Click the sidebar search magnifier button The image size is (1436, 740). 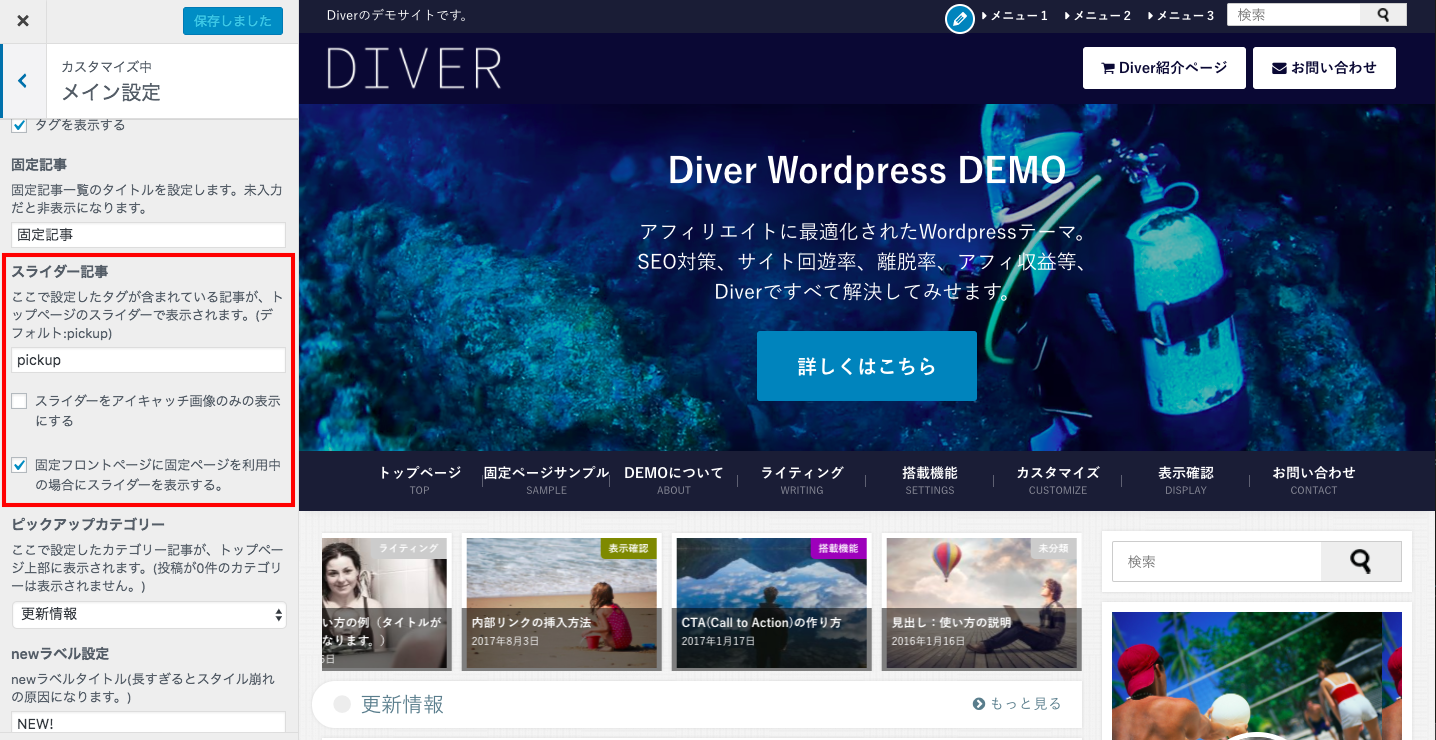pos(1361,562)
